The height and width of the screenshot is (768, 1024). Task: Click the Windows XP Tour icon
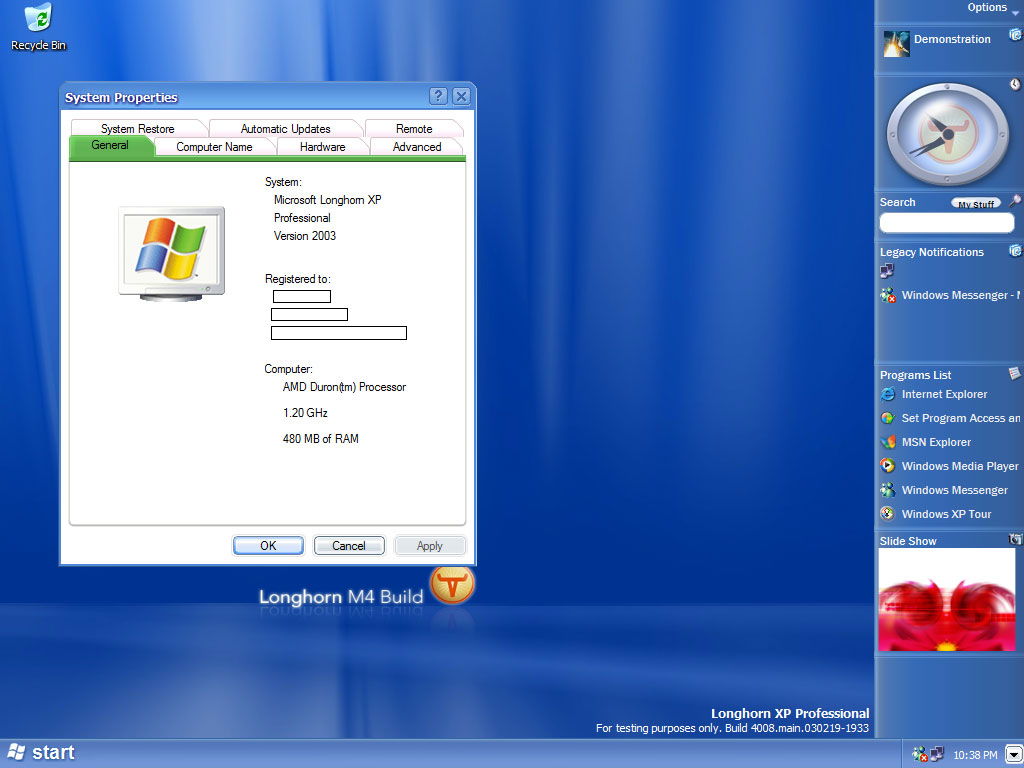point(888,514)
